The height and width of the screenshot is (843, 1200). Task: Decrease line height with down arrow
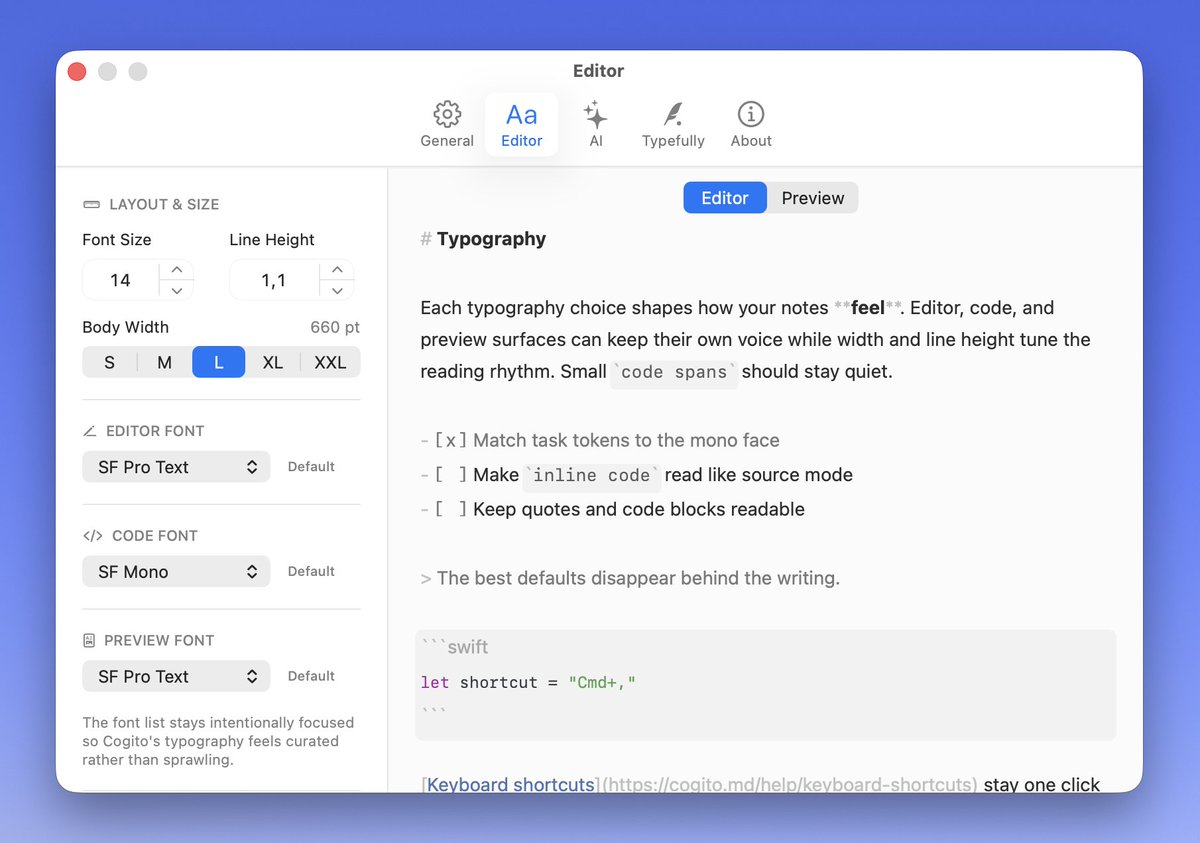coord(338,291)
